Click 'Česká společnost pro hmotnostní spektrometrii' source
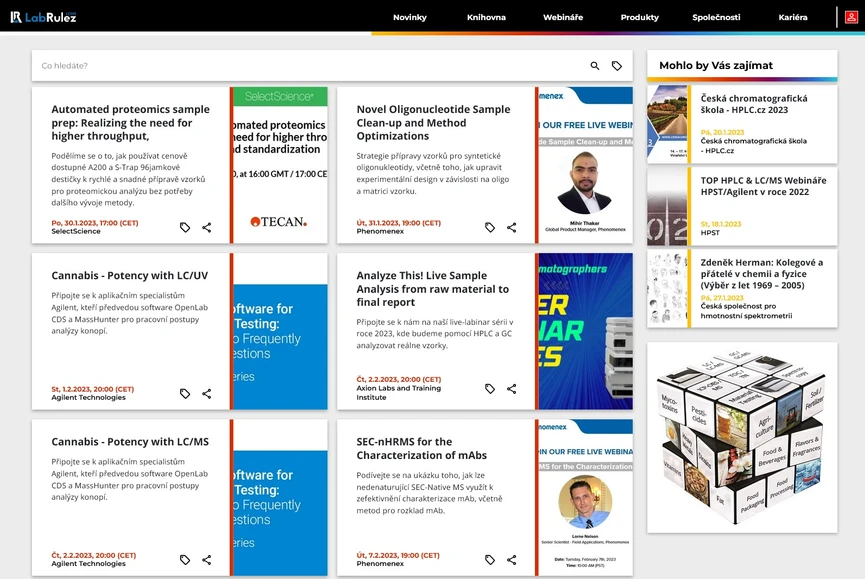The width and height of the screenshot is (865, 579). point(746,311)
